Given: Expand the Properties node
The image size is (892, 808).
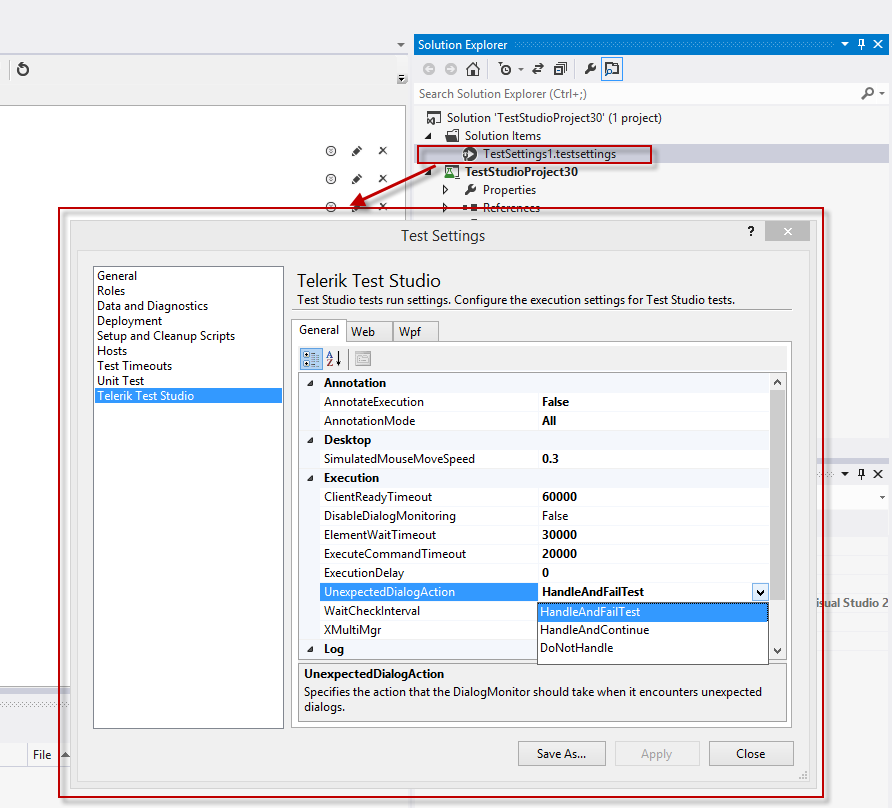Looking at the screenshot, I should click(445, 189).
